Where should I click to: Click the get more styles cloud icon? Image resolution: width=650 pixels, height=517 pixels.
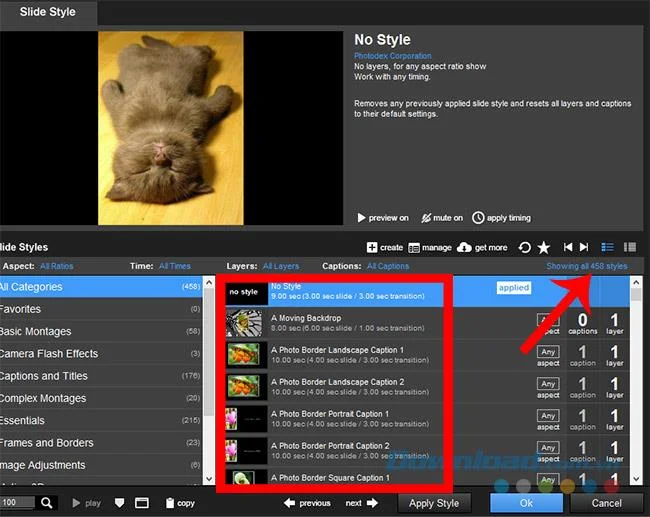pyautogui.click(x=464, y=247)
